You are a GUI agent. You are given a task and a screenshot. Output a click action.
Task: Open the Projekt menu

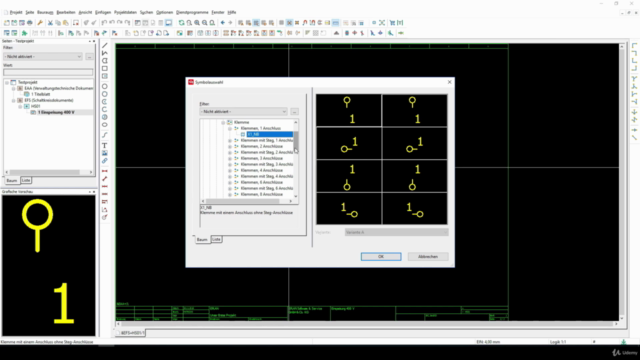point(16,12)
